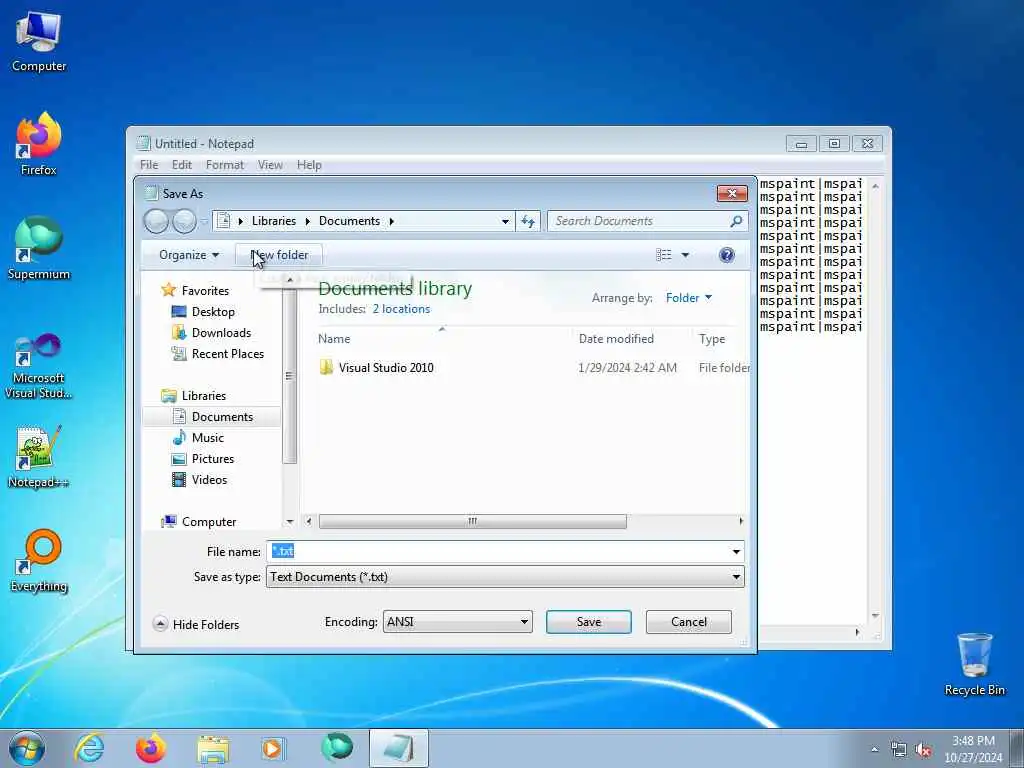This screenshot has height=768, width=1024.
Task: Open Windows Explorer from the taskbar
Action: [213, 748]
